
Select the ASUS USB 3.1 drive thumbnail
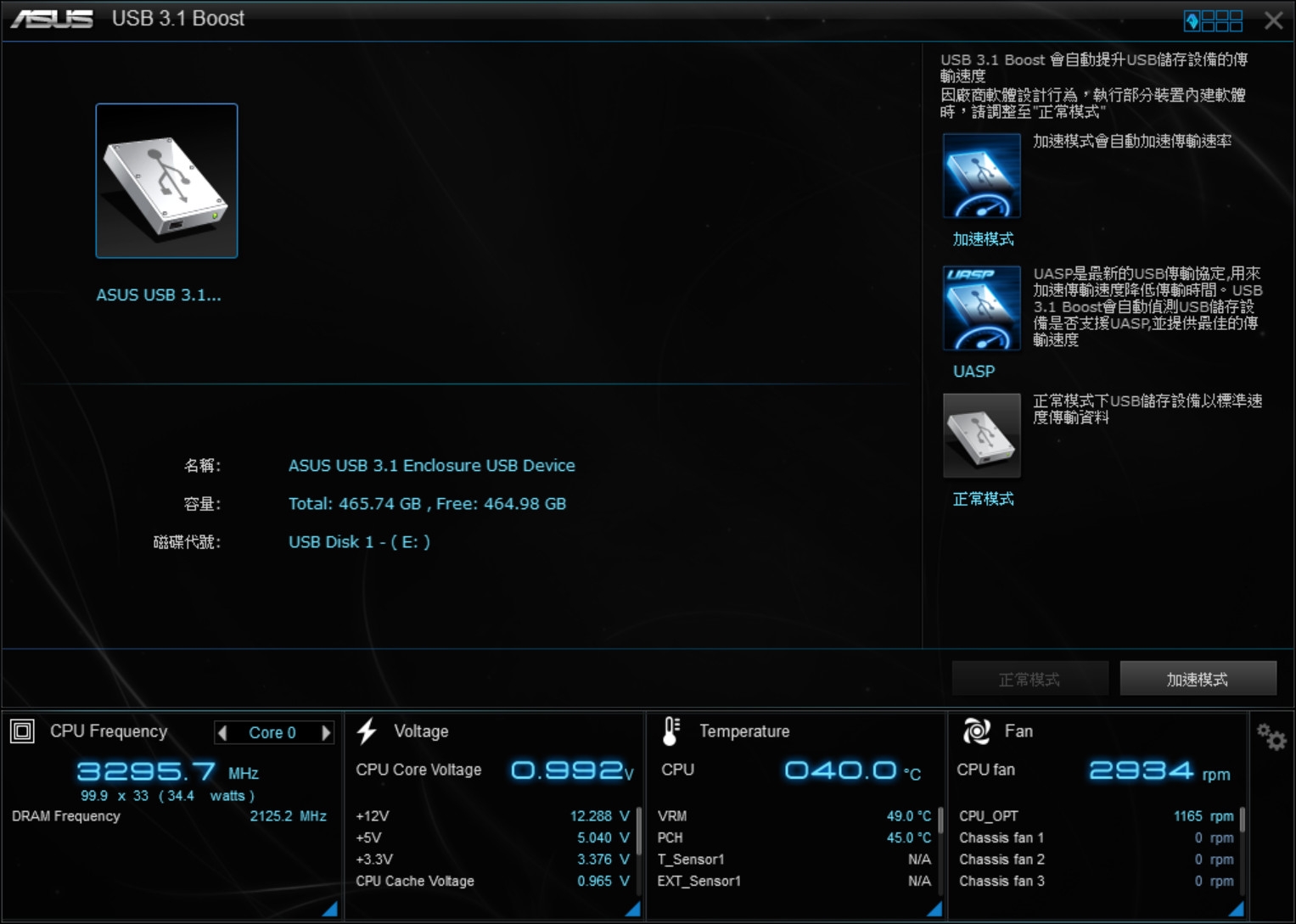coord(166,181)
